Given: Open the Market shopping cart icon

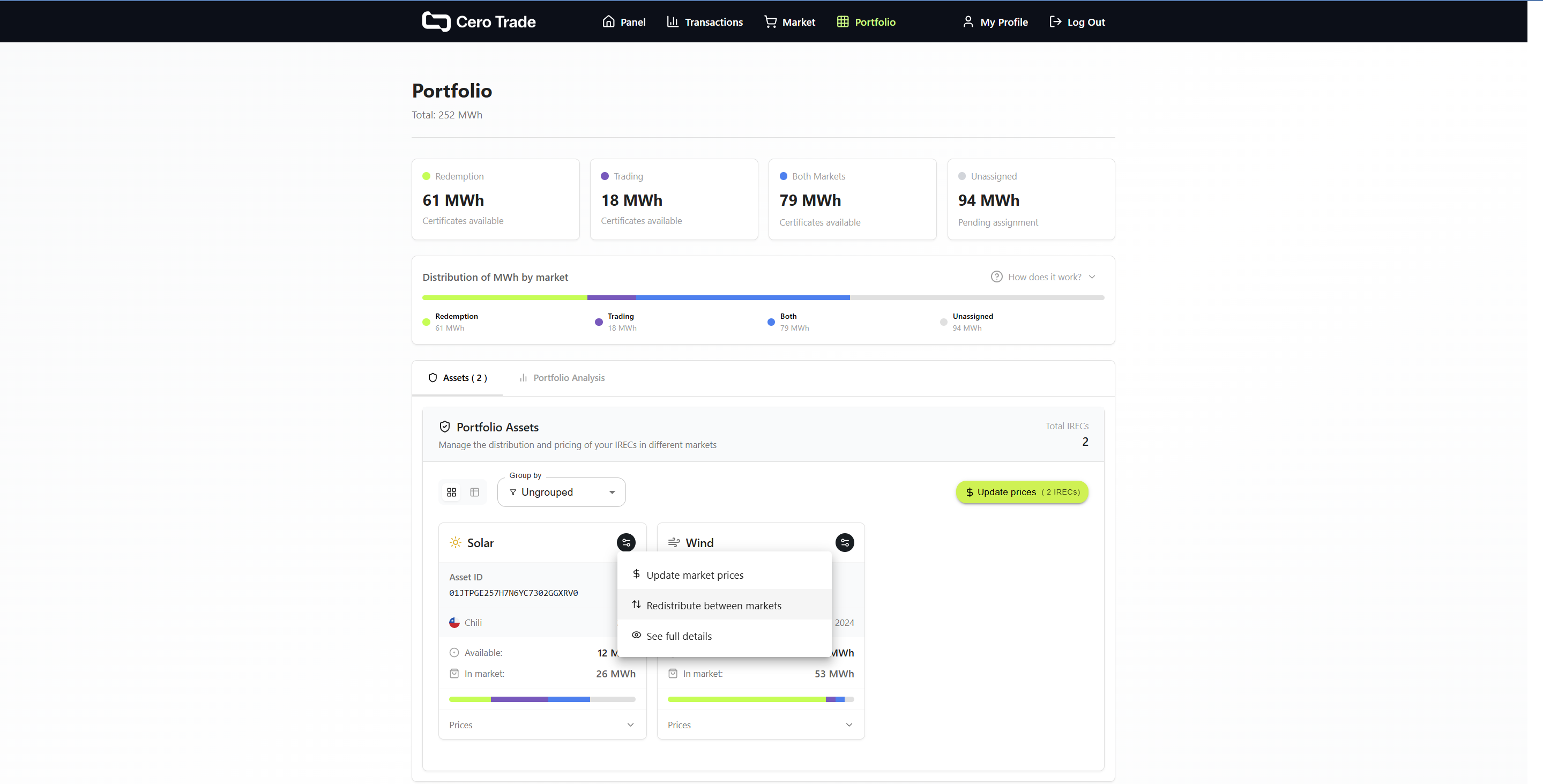Looking at the screenshot, I should pyautogui.click(x=770, y=21).
